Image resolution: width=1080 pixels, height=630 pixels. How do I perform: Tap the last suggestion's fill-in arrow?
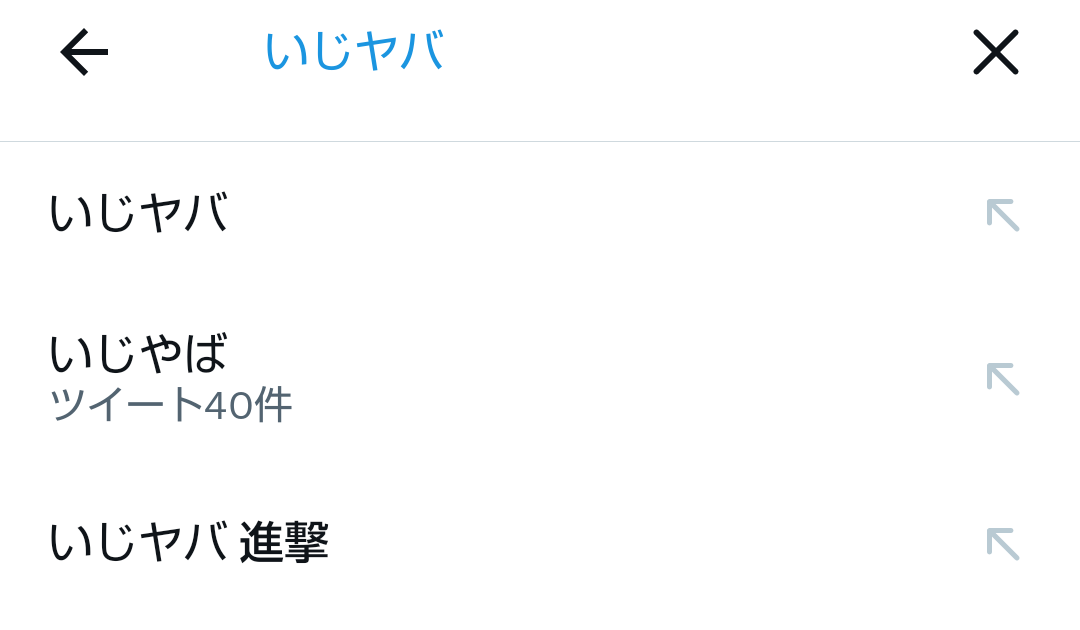[x=1003, y=544]
